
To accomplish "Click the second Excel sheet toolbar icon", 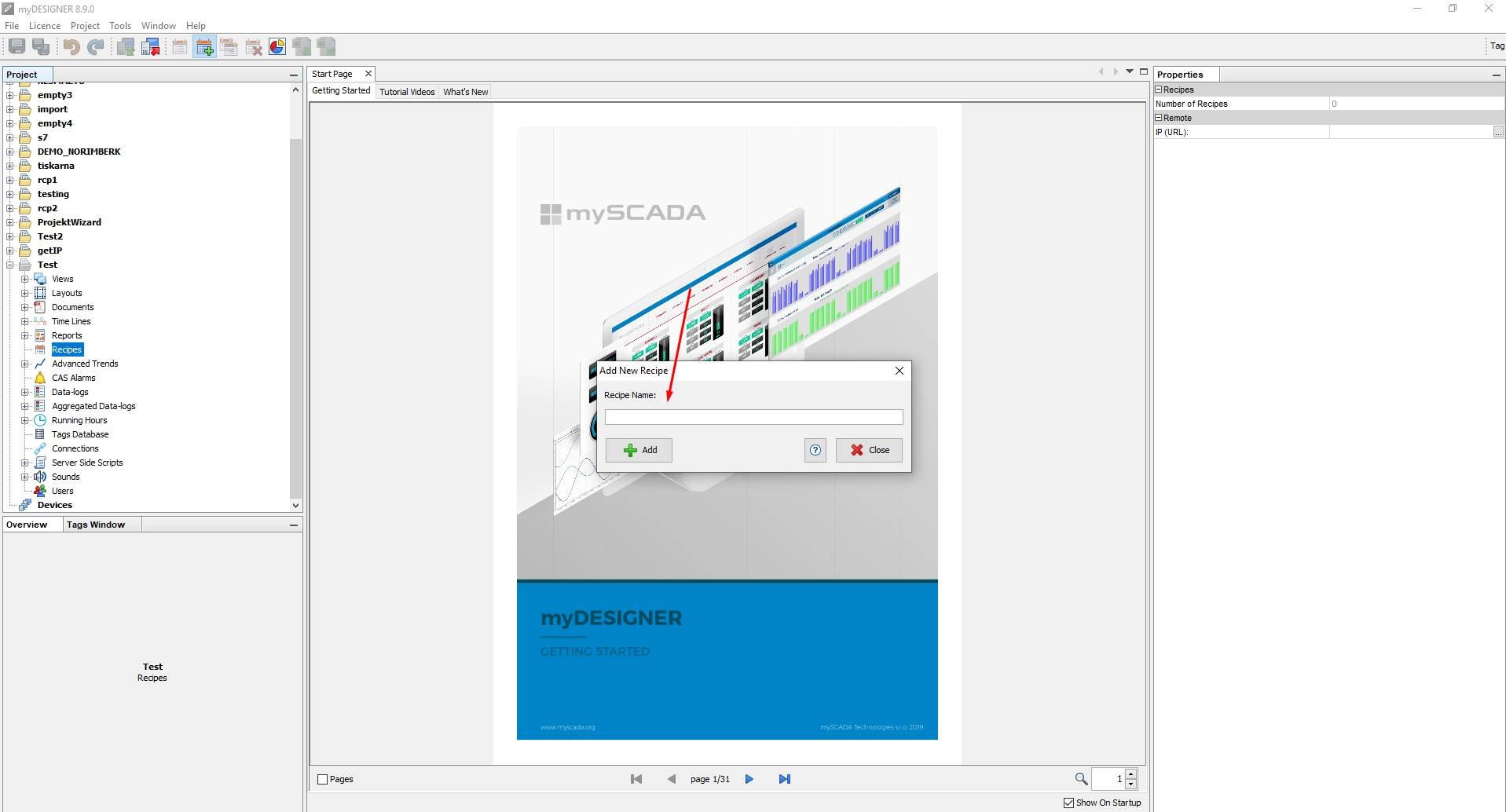I will pyautogui.click(x=326, y=47).
